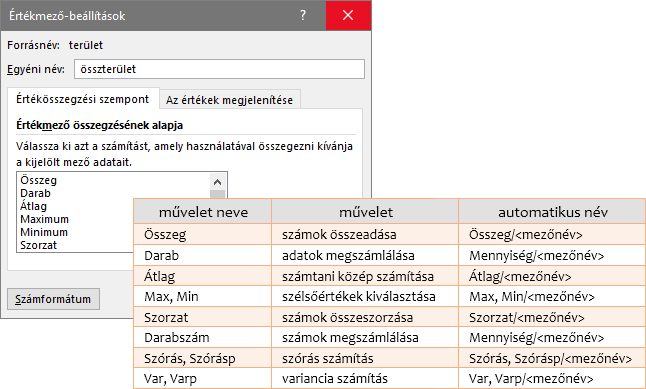Click Max, Min/<mezőnév> cell

(x=552, y=296)
